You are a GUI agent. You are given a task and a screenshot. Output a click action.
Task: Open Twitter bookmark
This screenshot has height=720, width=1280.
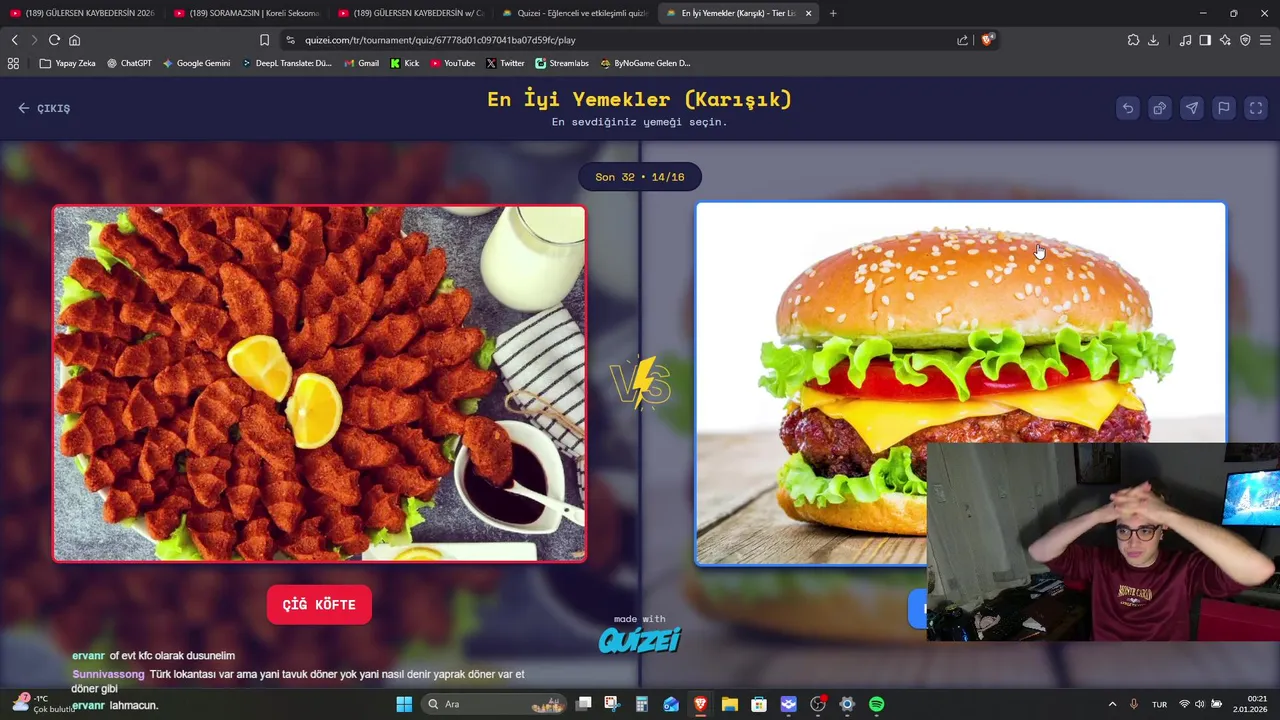pos(505,63)
